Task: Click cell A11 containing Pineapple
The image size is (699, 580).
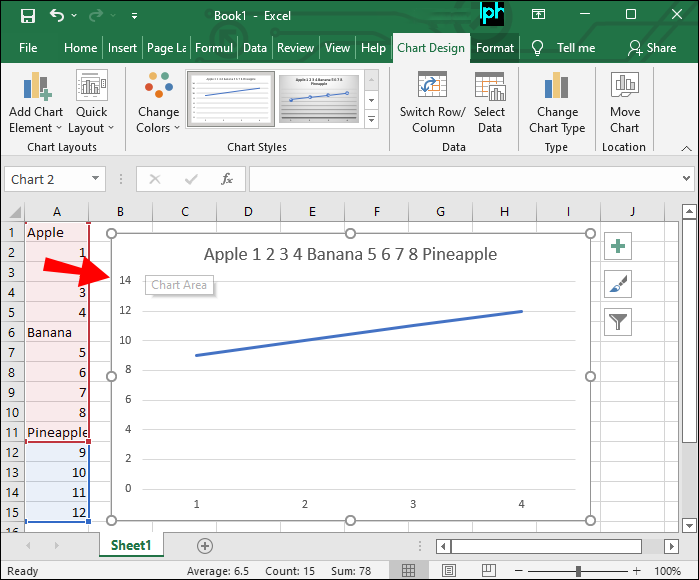Action: click(57, 432)
